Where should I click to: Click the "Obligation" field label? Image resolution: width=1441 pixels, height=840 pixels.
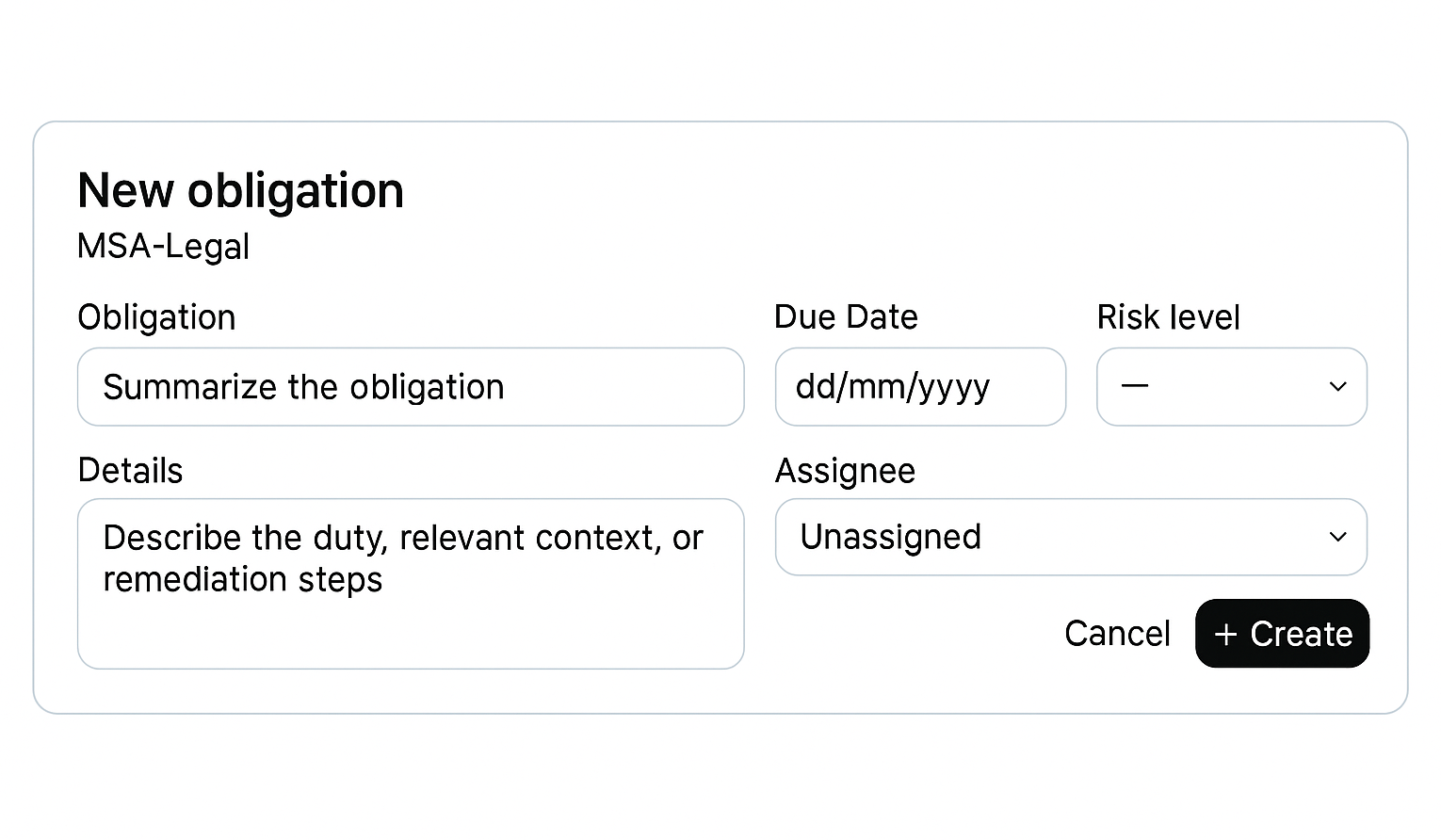coord(156,317)
